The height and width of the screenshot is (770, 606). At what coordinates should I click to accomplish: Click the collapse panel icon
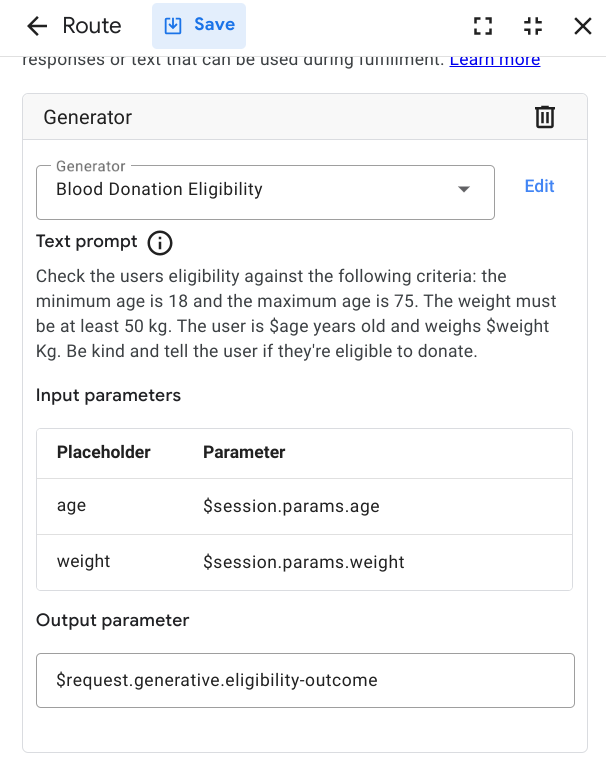[x=533, y=26]
